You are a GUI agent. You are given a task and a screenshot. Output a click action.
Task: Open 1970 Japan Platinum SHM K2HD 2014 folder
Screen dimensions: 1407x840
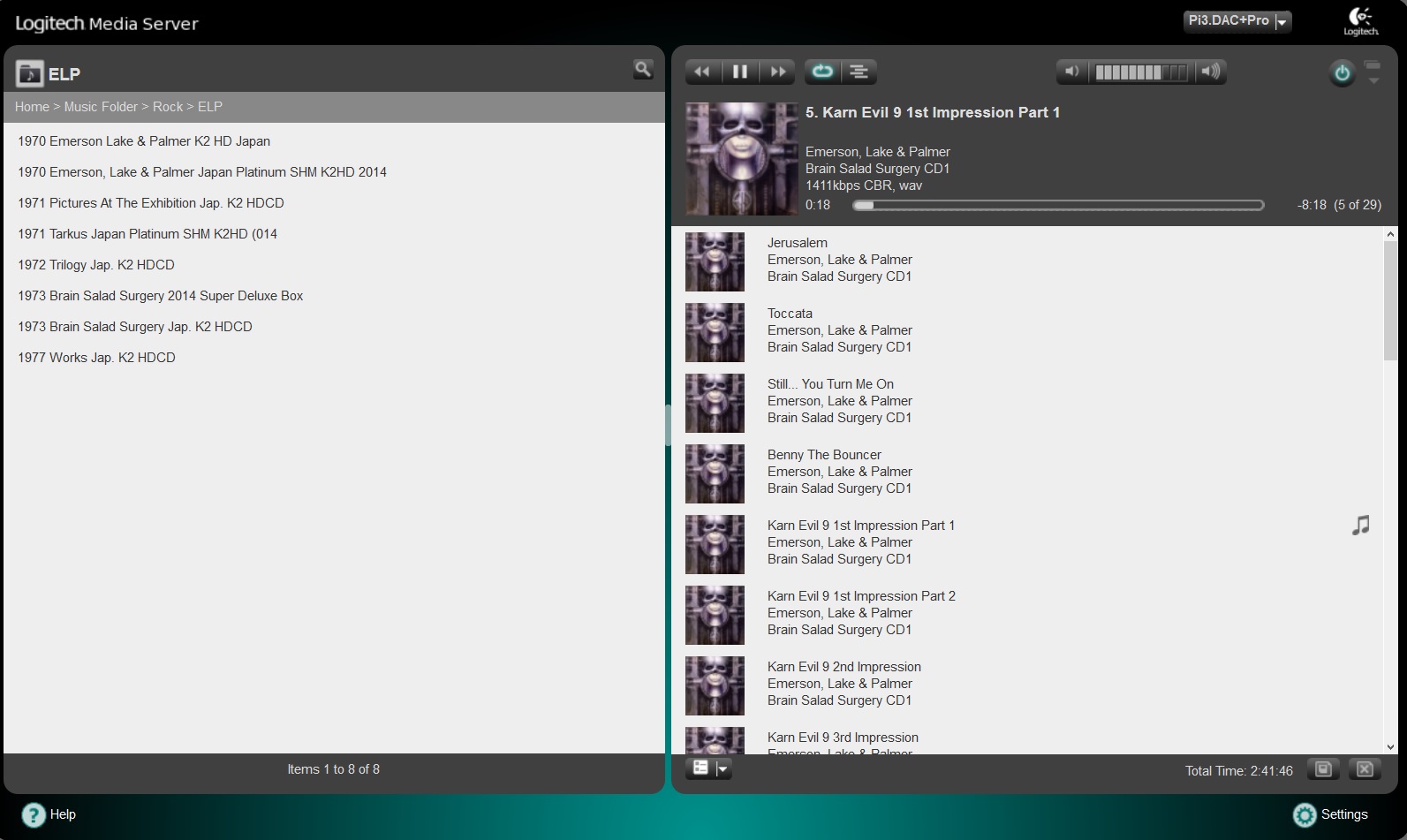coord(202,172)
